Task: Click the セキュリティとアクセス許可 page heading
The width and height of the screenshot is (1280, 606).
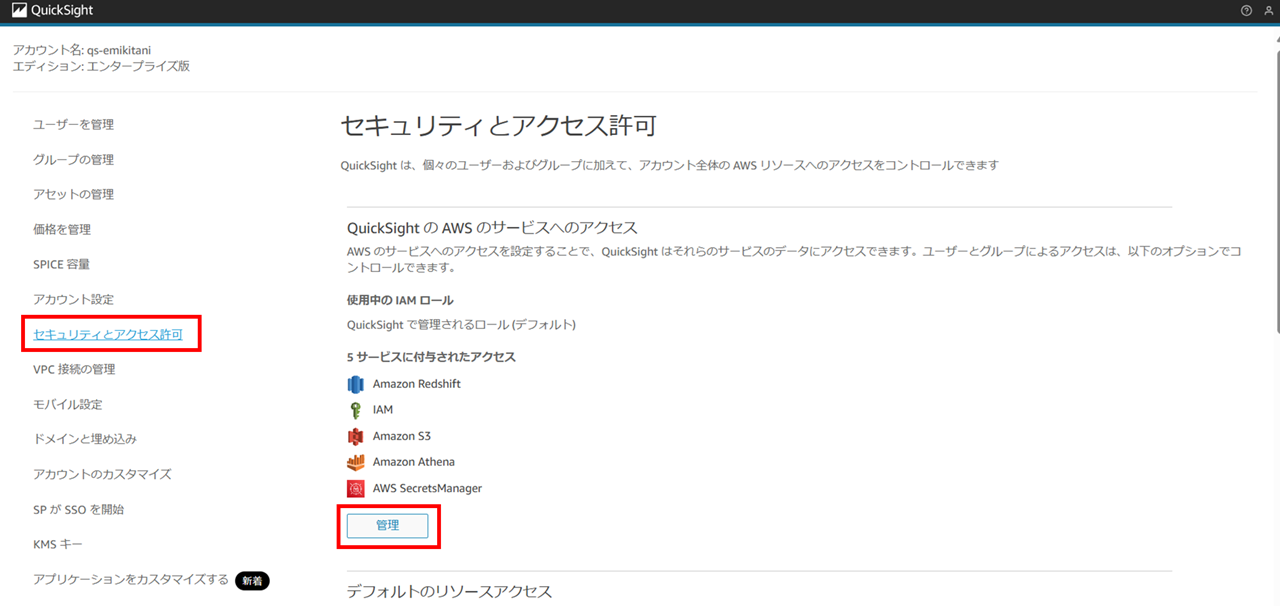Action: pos(498,126)
